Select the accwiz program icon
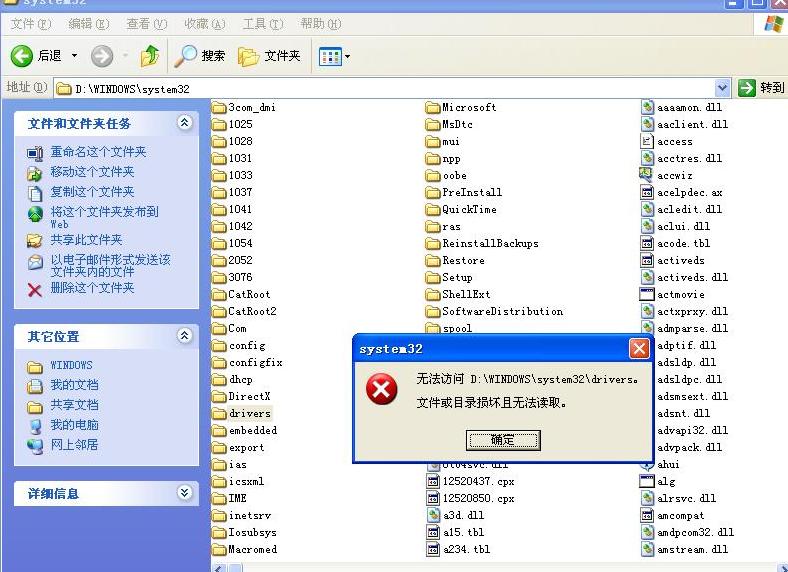 pos(646,175)
